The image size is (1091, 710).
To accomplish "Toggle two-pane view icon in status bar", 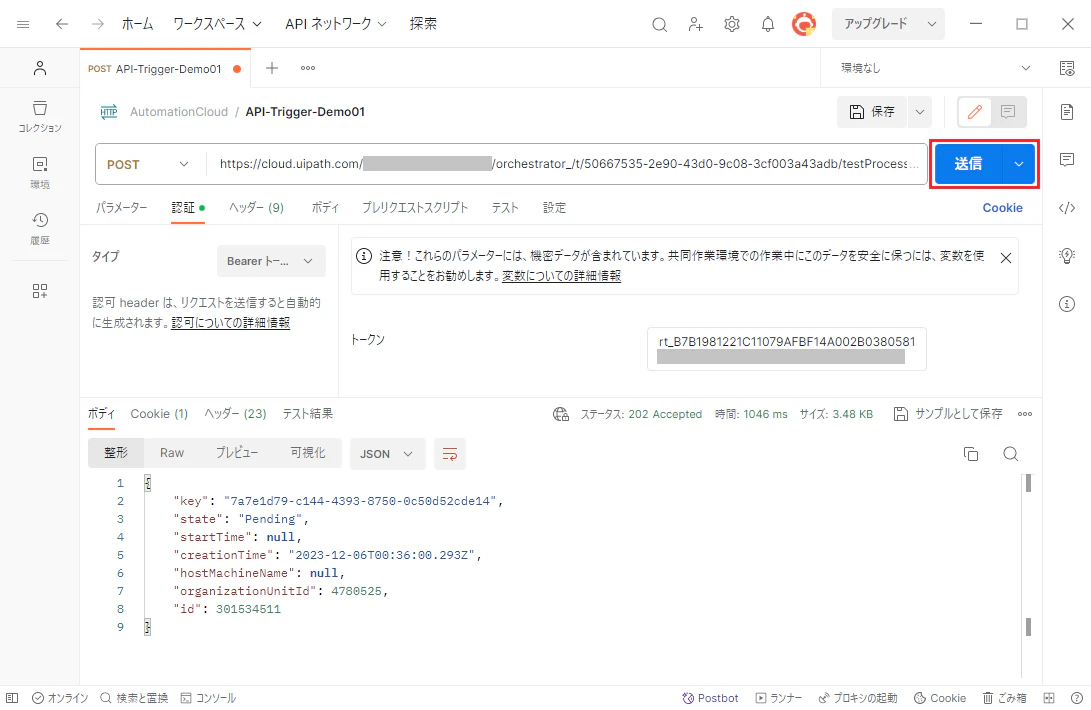I will 1049,697.
